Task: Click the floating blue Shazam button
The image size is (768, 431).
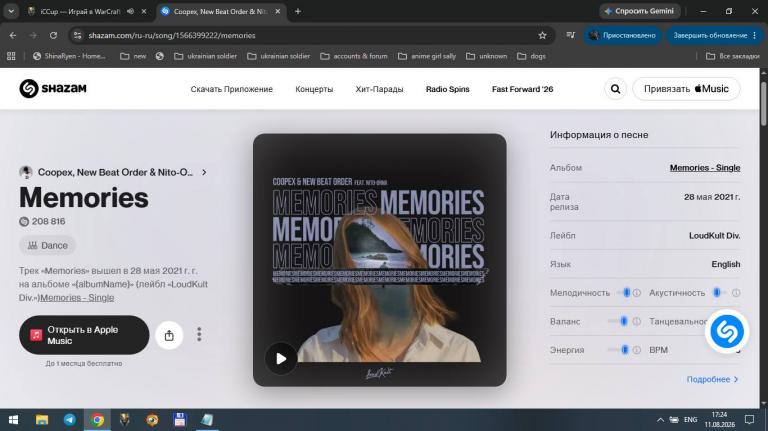Action: point(727,332)
